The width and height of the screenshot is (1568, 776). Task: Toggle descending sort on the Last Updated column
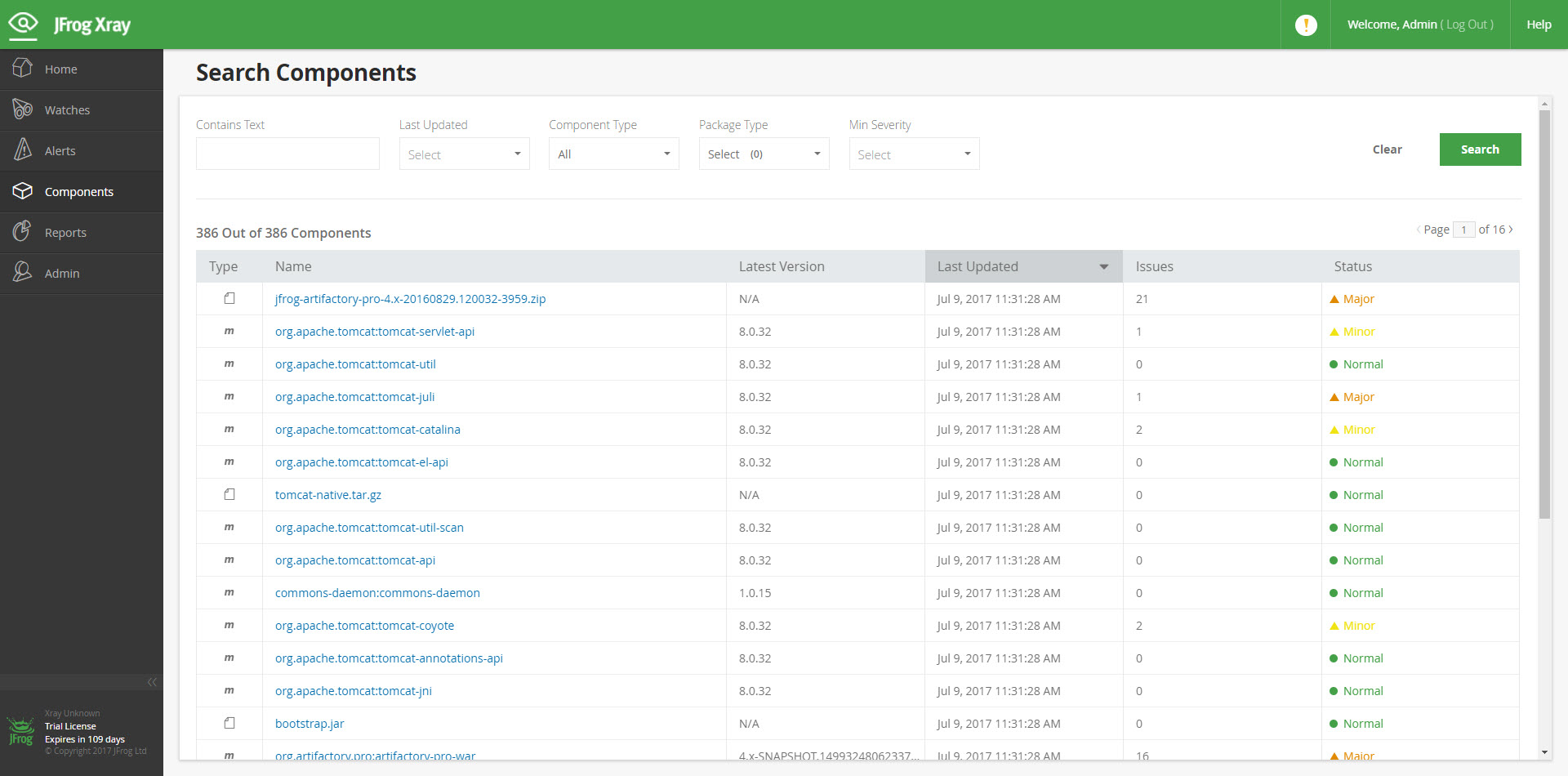1103,266
